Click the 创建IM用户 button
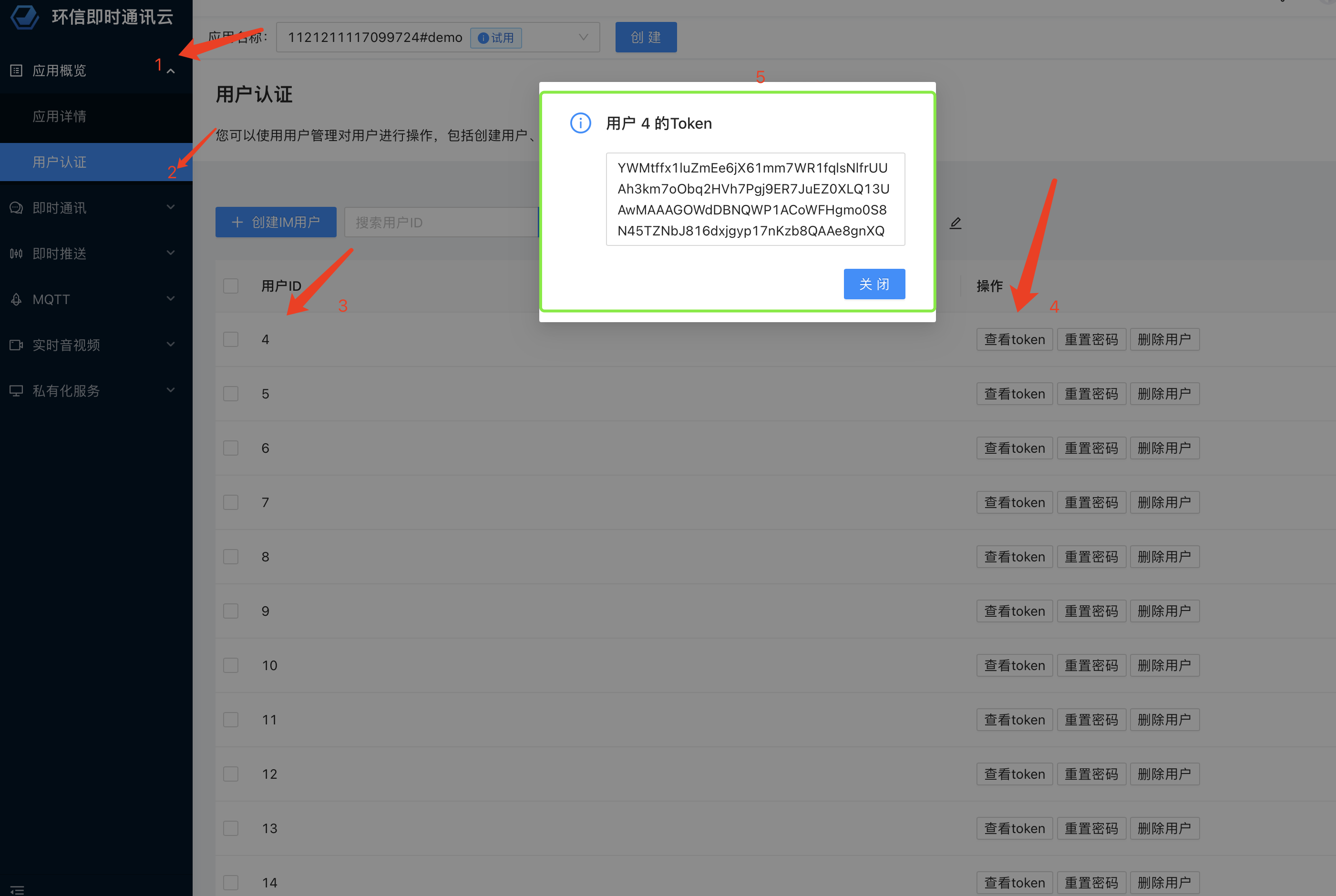Screen dimensions: 1336x896 tap(276, 222)
